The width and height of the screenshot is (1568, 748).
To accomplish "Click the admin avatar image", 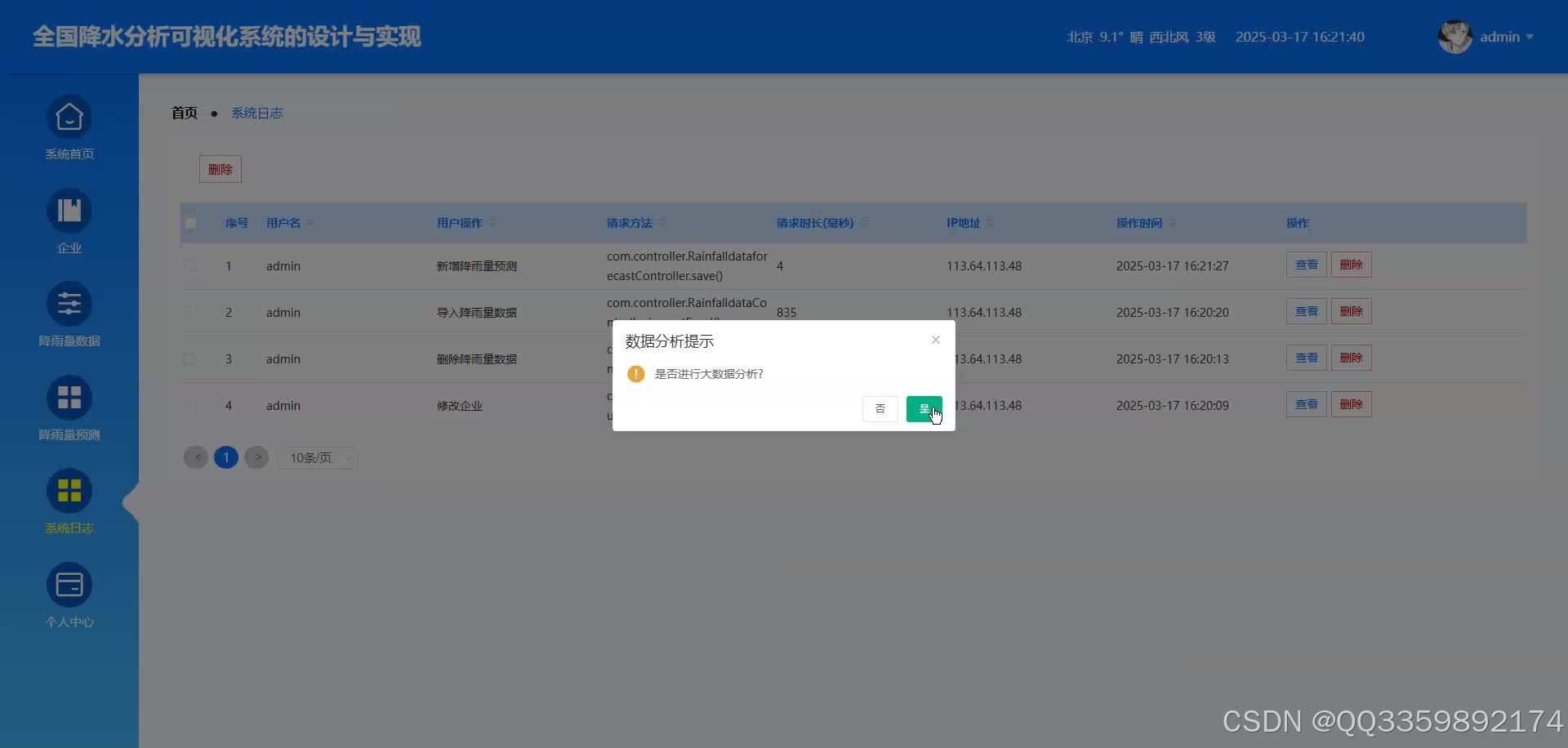I will [1454, 36].
